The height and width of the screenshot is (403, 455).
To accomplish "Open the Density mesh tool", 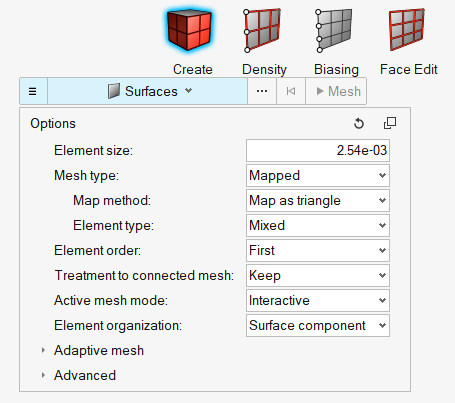I will [262, 30].
